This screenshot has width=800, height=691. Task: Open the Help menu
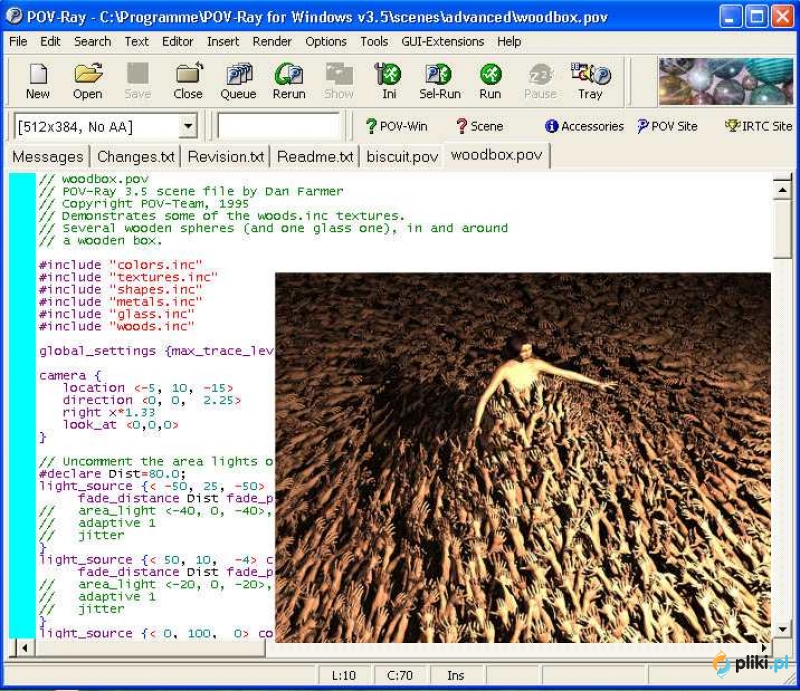[x=509, y=41]
